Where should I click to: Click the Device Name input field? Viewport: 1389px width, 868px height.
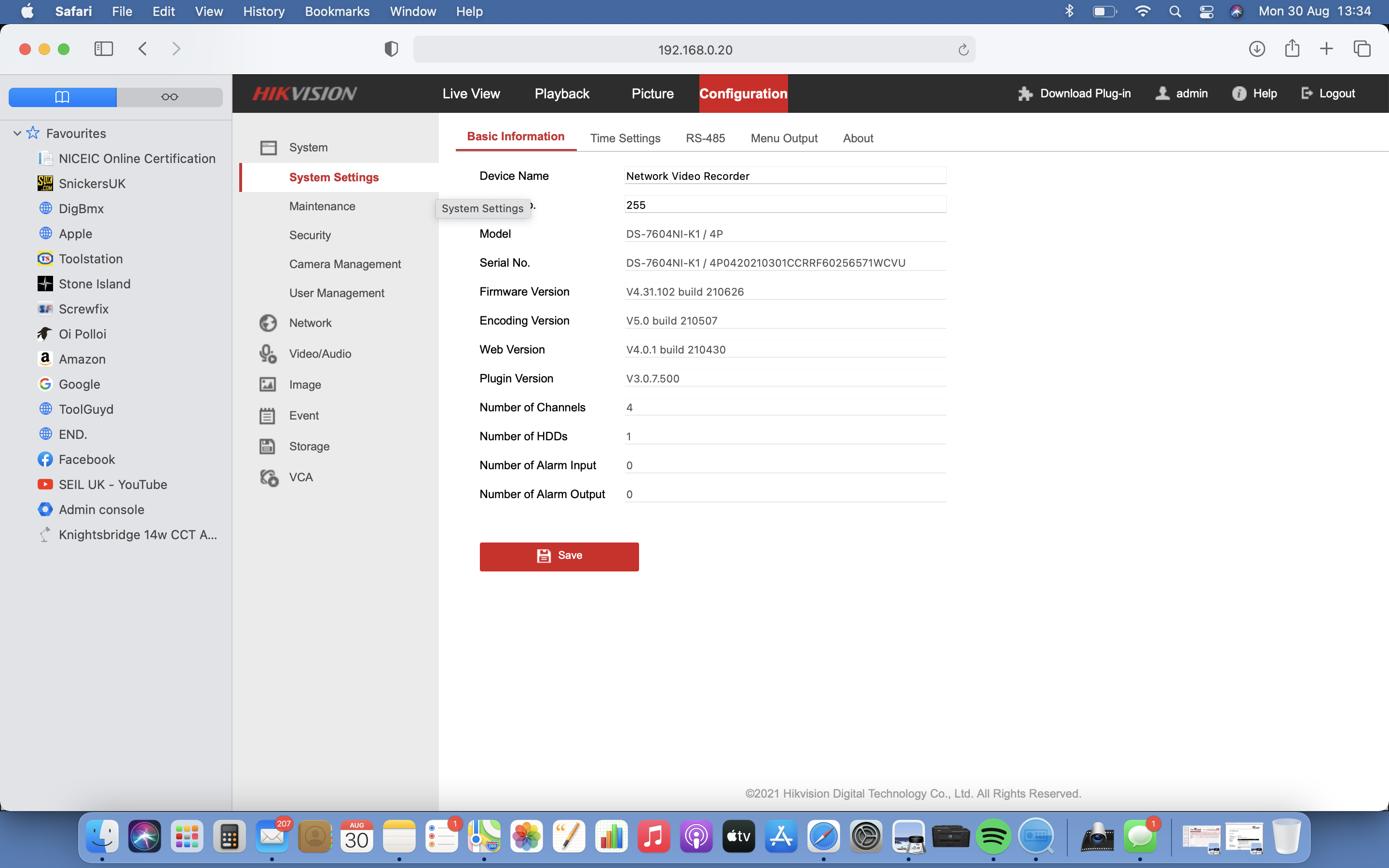coord(784,176)
